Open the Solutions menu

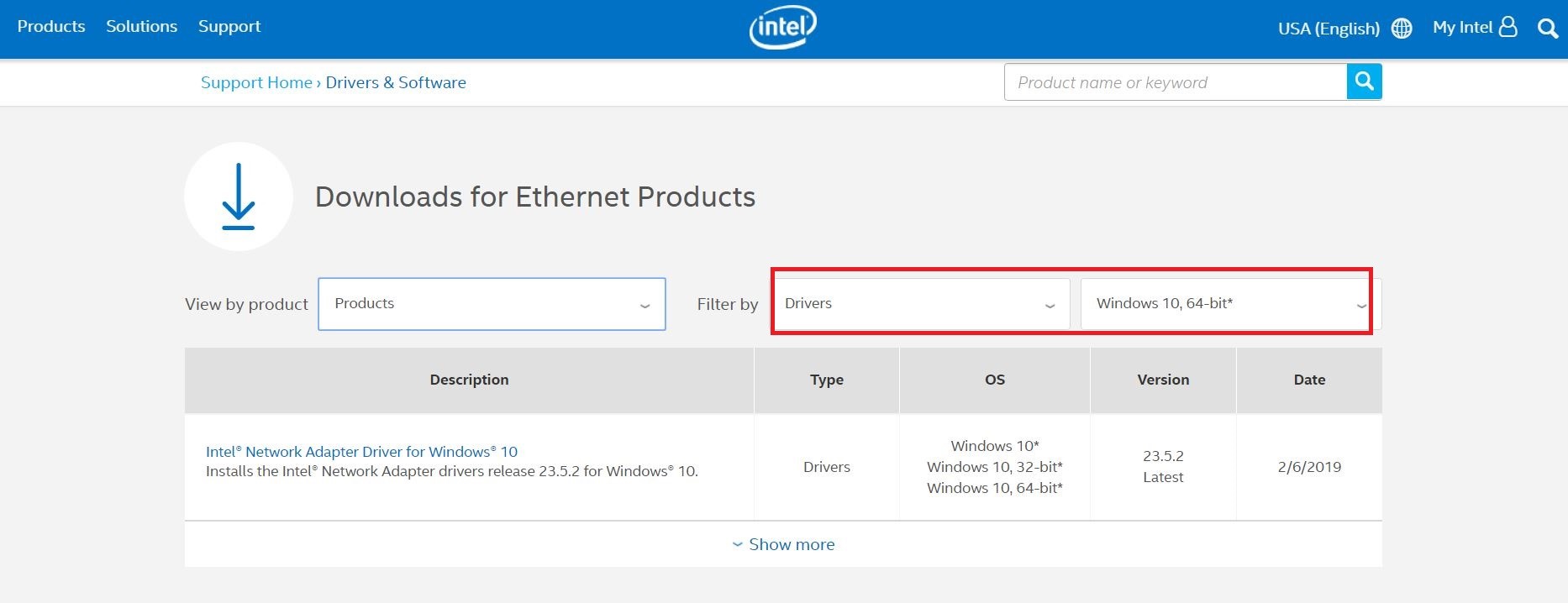(x=141, y=26)
